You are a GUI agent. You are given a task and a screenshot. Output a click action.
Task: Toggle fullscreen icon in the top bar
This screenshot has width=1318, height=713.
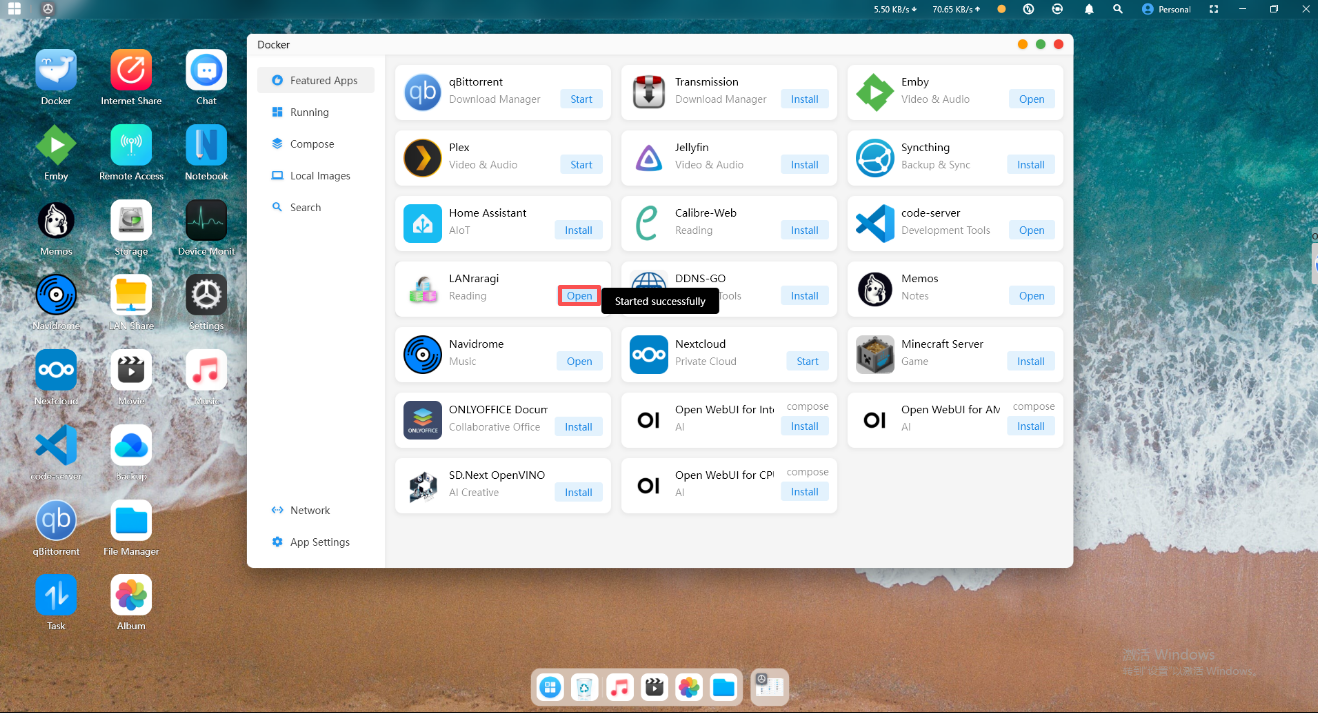click(1214, 9)
